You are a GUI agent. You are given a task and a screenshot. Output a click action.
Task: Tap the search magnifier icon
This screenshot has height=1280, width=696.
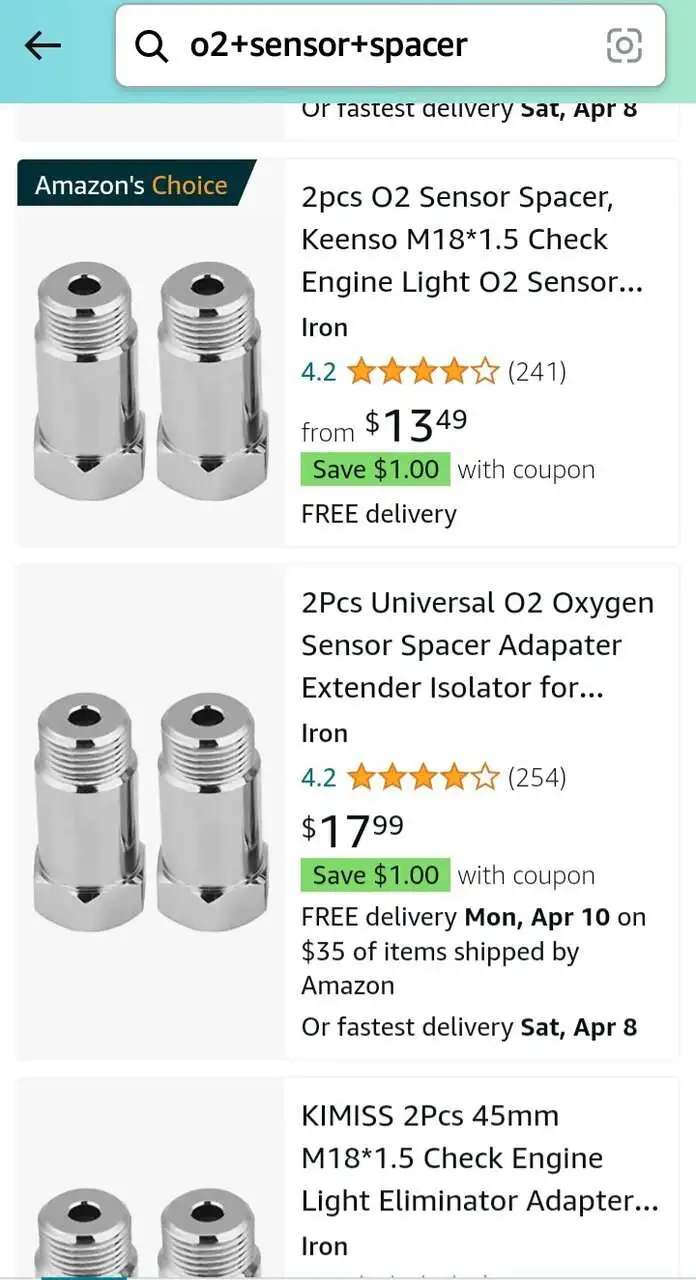[x=151, y=46]
